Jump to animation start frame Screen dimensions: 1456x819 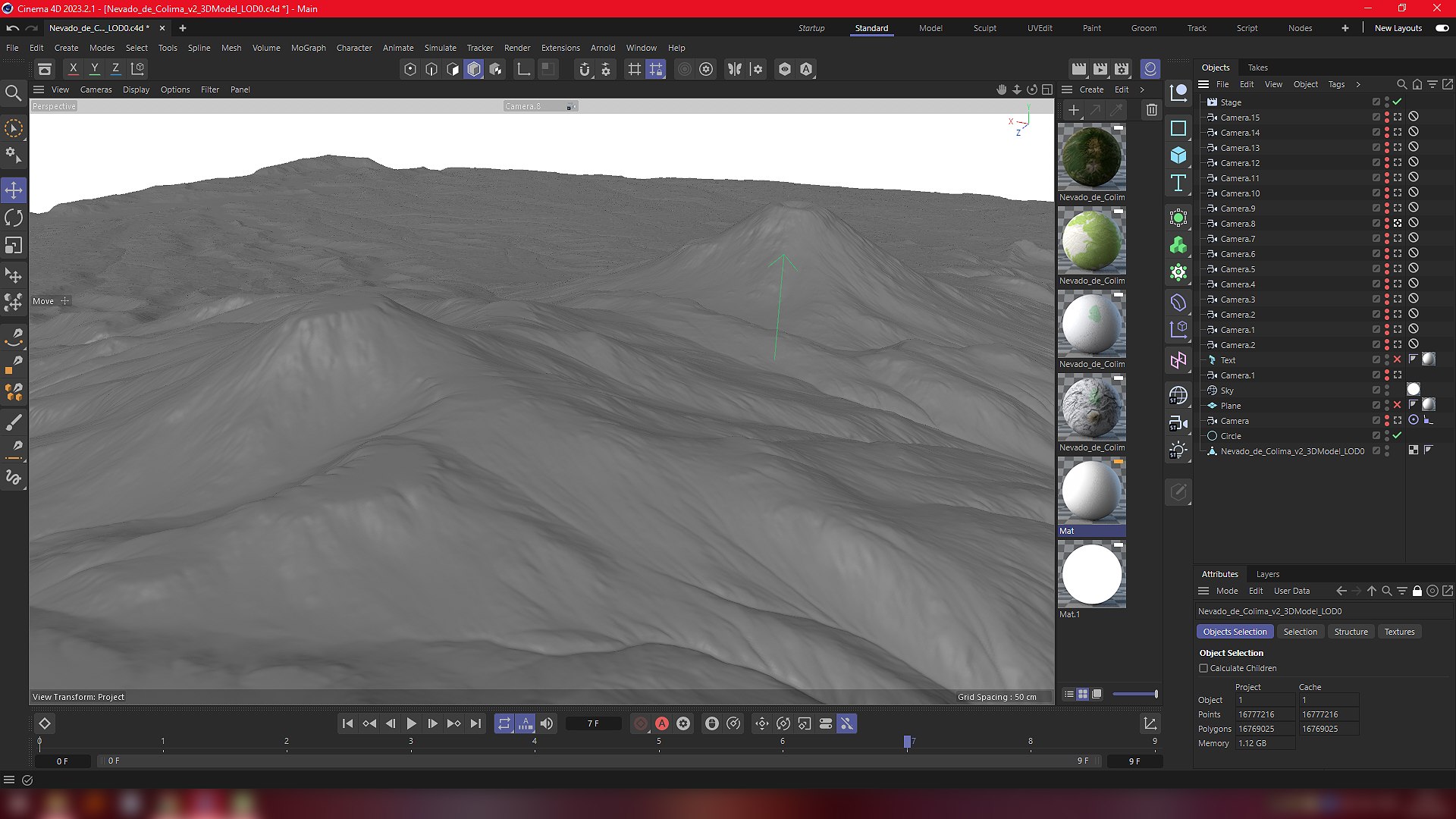point(347,723)
